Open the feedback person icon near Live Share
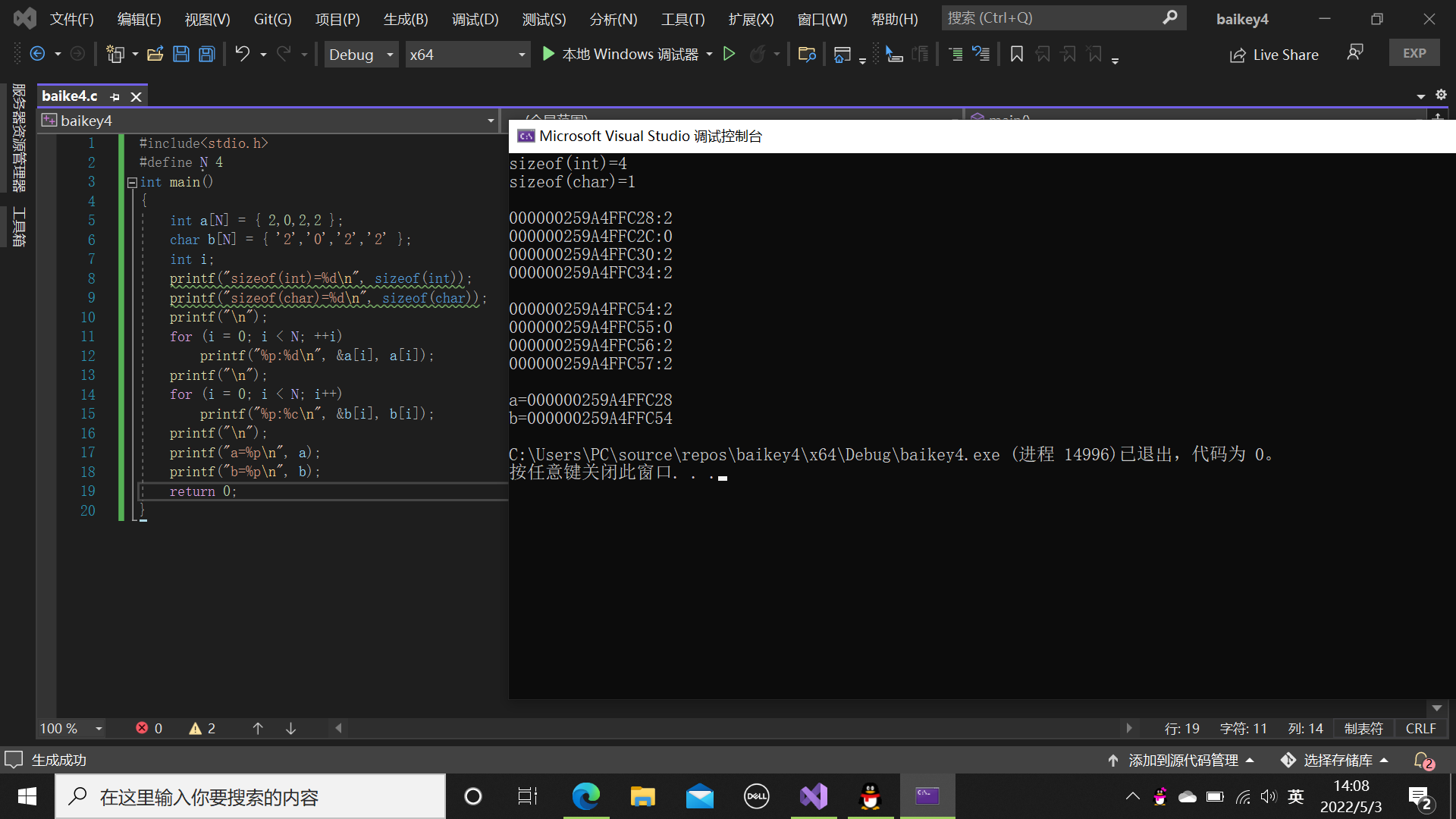The height and width of the screenshot is (819, 1456). point(1355,52)
